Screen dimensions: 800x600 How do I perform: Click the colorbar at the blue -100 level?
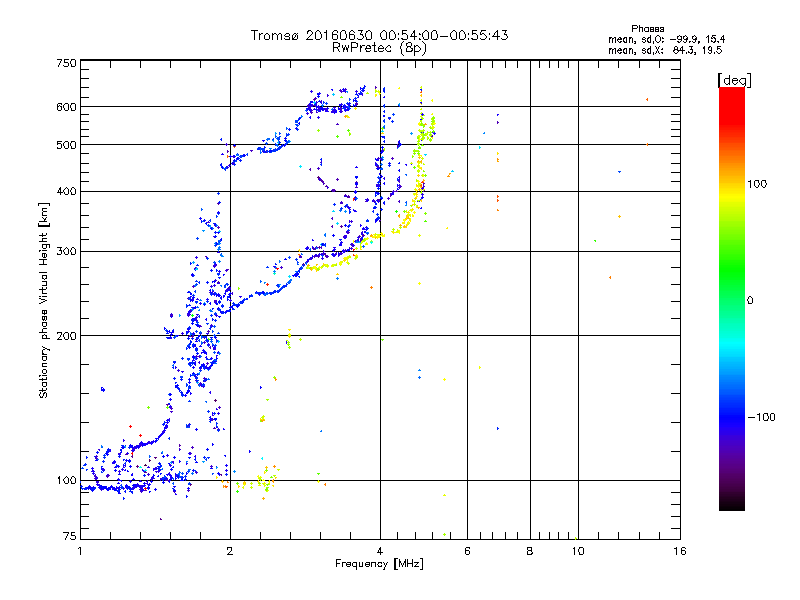732,417
